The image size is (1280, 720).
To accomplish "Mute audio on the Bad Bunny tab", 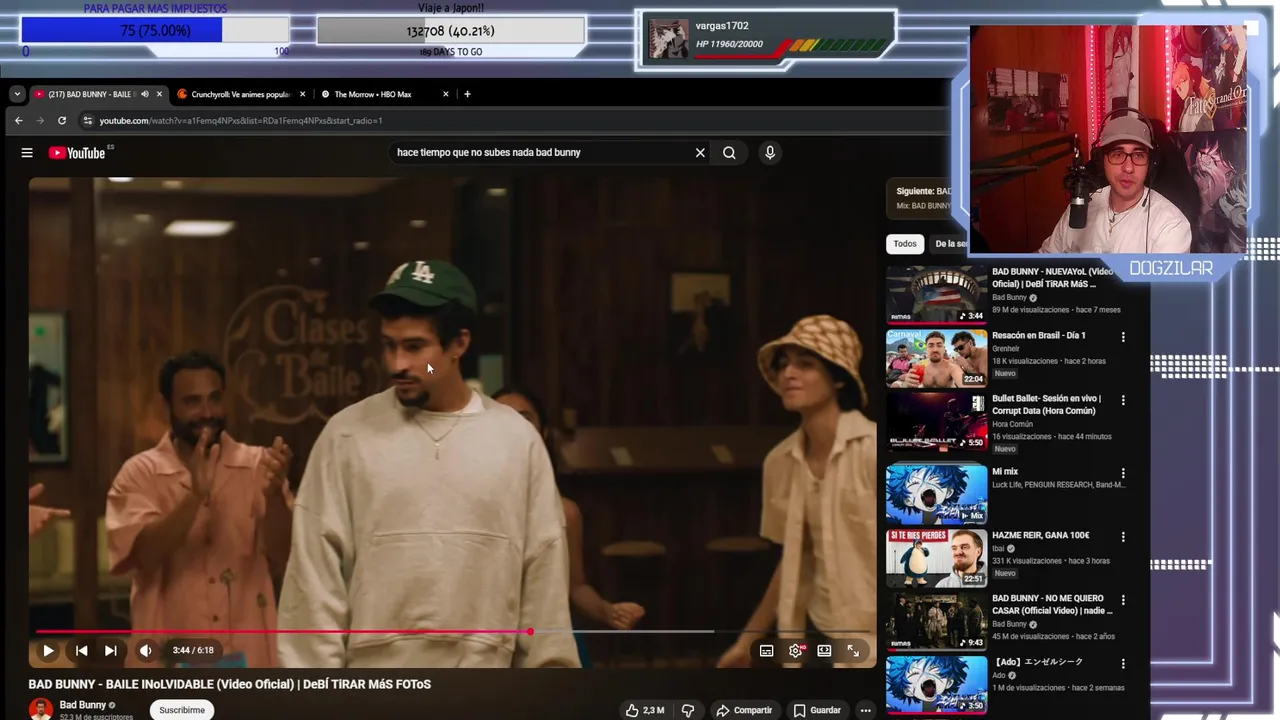I will point(144,94).
